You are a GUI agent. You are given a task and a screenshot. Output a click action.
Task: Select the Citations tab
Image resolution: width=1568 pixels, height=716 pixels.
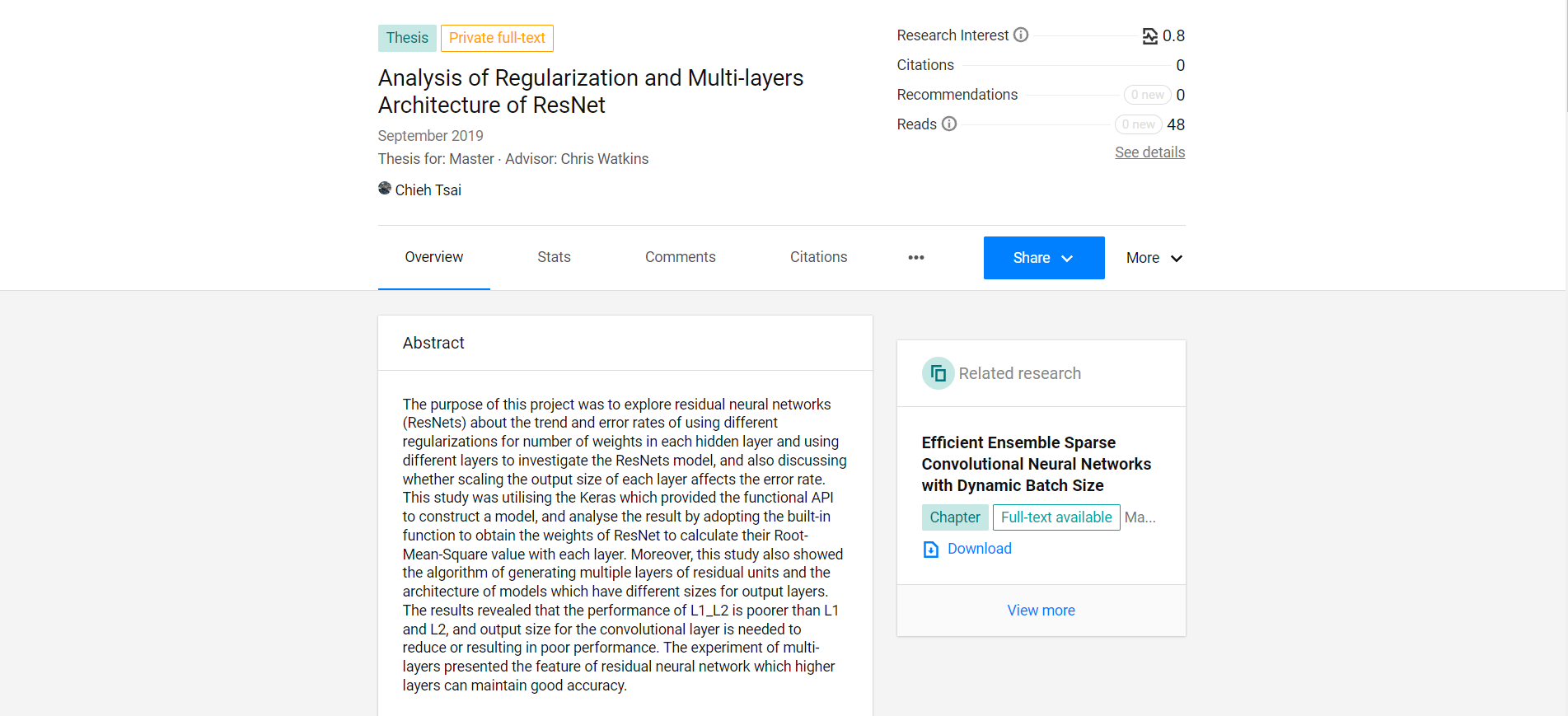(x=818, y=257)
